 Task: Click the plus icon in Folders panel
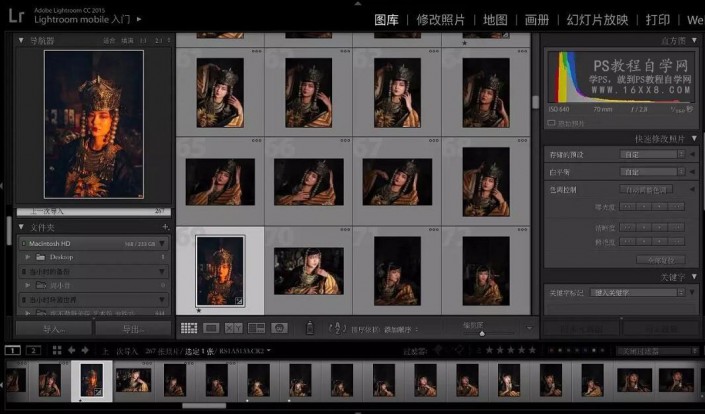pos(164,228)
